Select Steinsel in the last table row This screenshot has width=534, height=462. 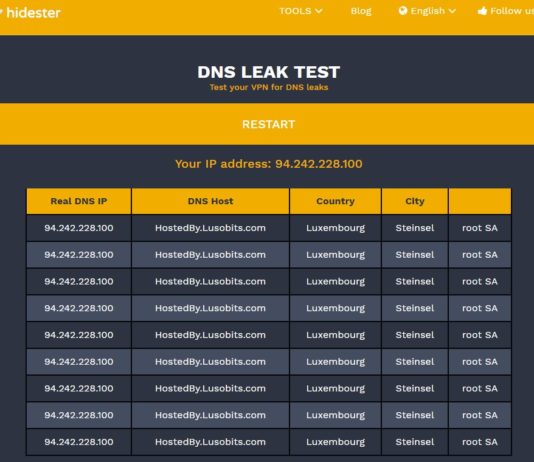(415, 442)
